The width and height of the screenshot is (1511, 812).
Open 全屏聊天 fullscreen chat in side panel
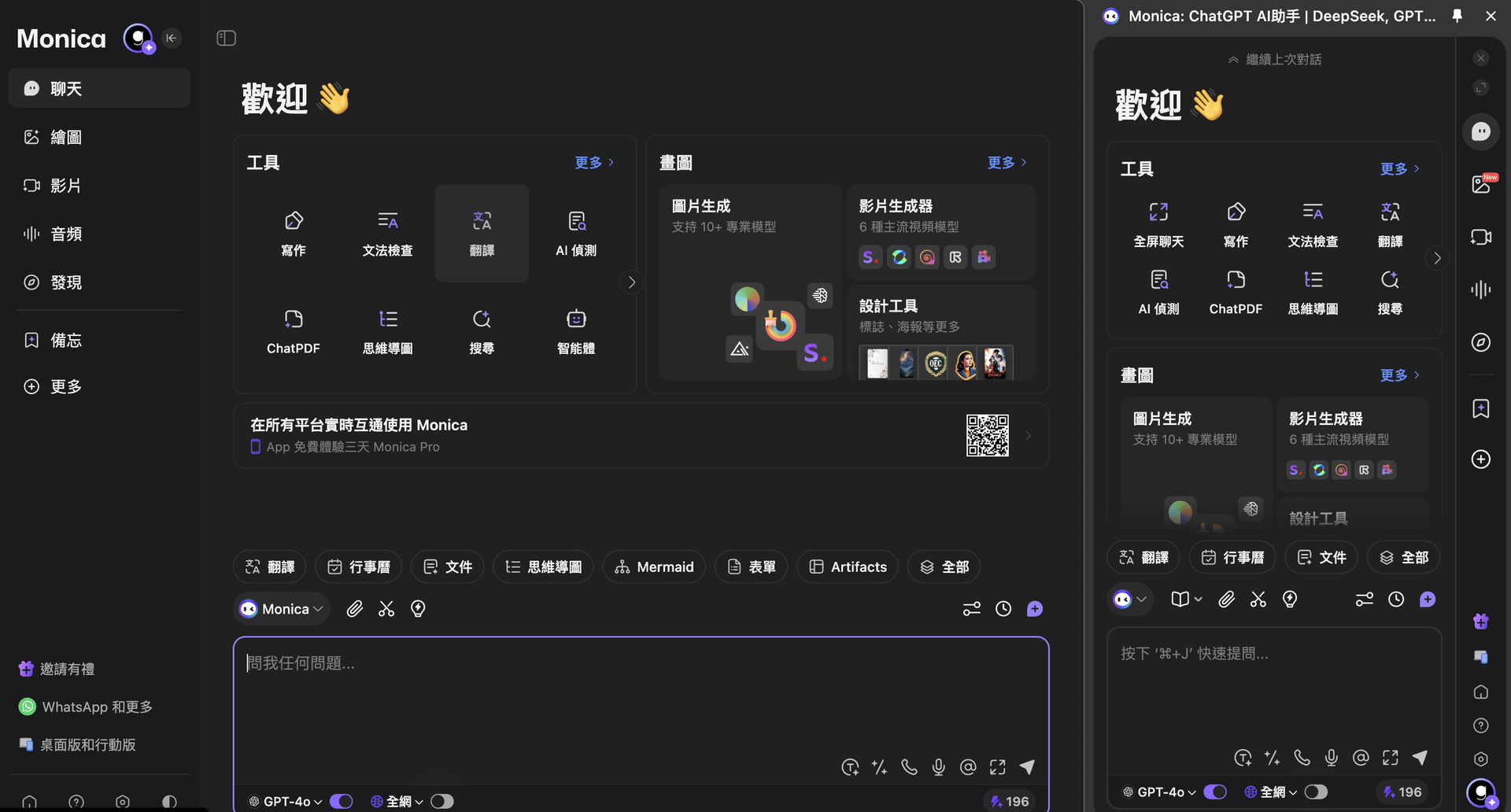[1158, 224]
